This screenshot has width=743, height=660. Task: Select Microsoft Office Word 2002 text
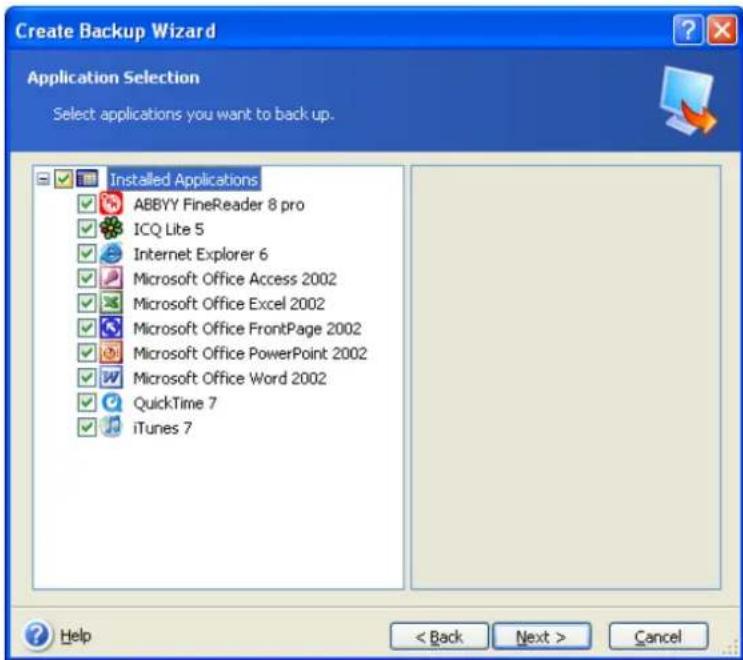(230, 379)
